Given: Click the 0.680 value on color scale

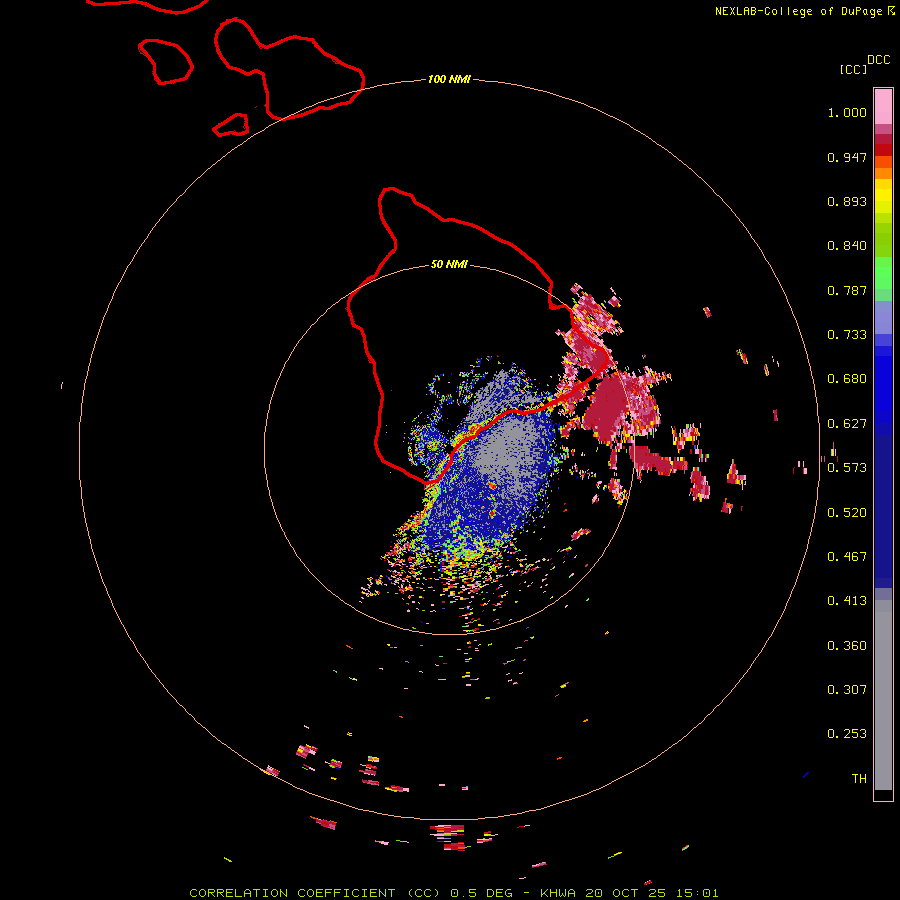Looking at the screenshot, I should [847, 379].
